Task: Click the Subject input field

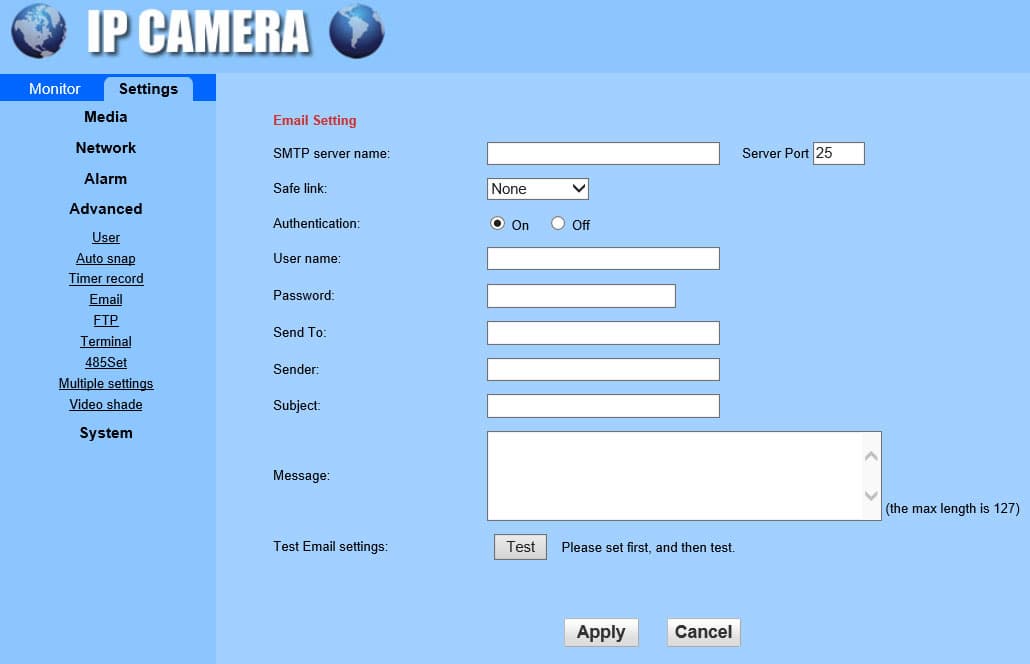Action: click(603, 406)
